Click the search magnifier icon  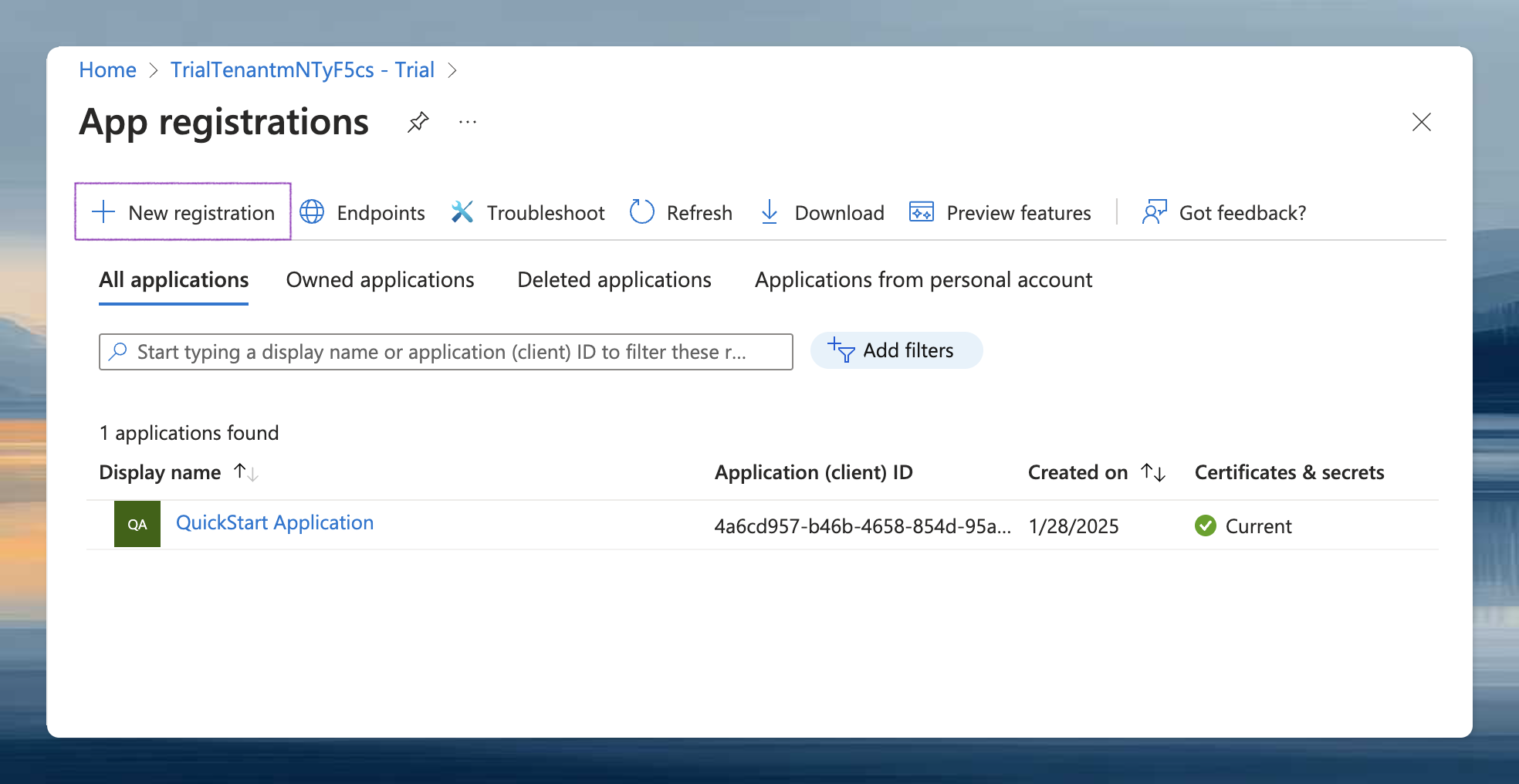click(118, 351)
